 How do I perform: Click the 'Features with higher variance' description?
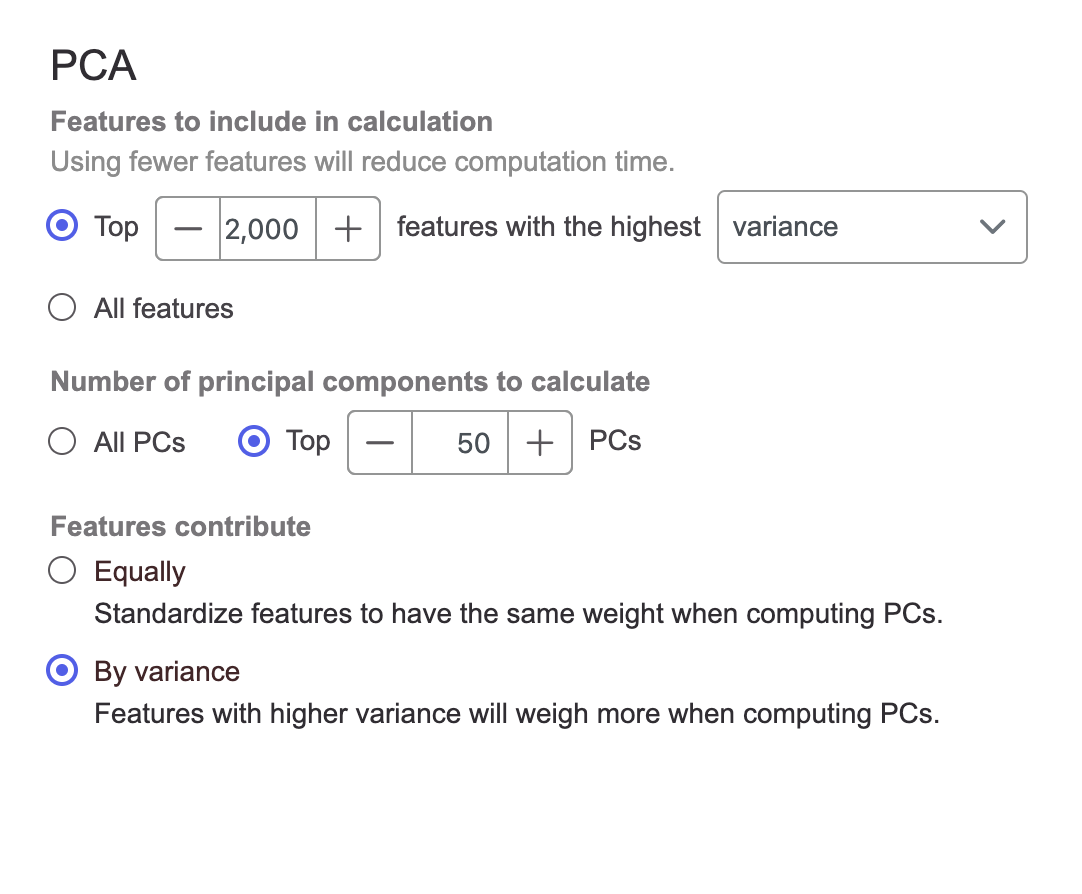coord(516,714)
